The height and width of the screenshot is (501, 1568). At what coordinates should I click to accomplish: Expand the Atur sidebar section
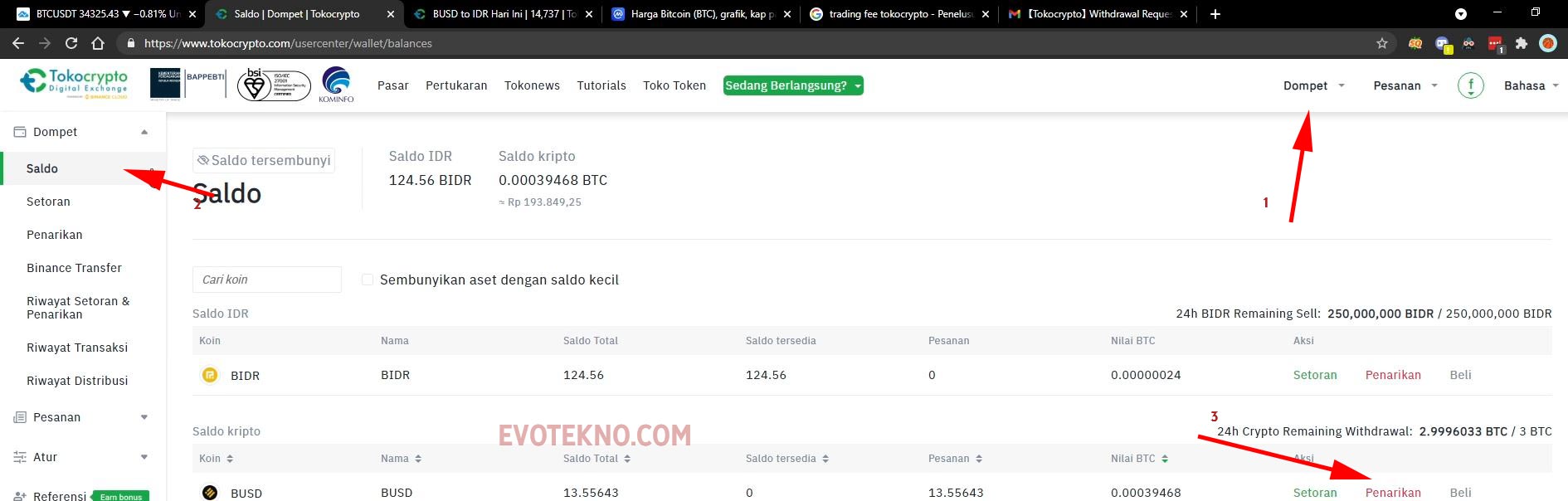(144, 457)
